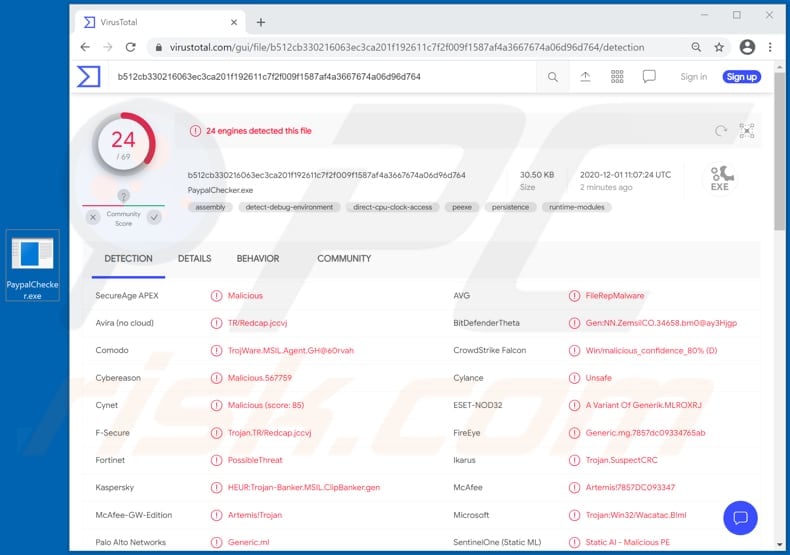Click the reanalyze refresh icon

point(721,131)
